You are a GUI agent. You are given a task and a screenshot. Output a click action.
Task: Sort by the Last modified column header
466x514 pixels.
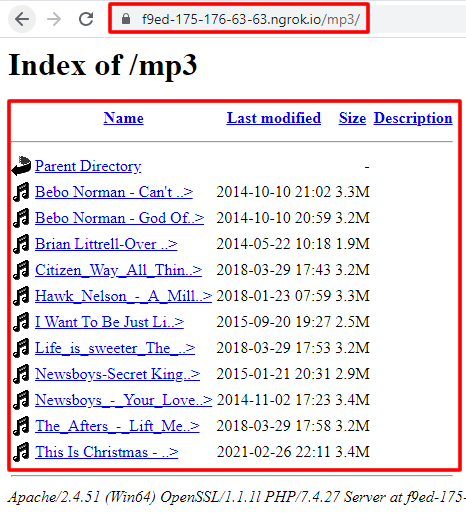274,118
